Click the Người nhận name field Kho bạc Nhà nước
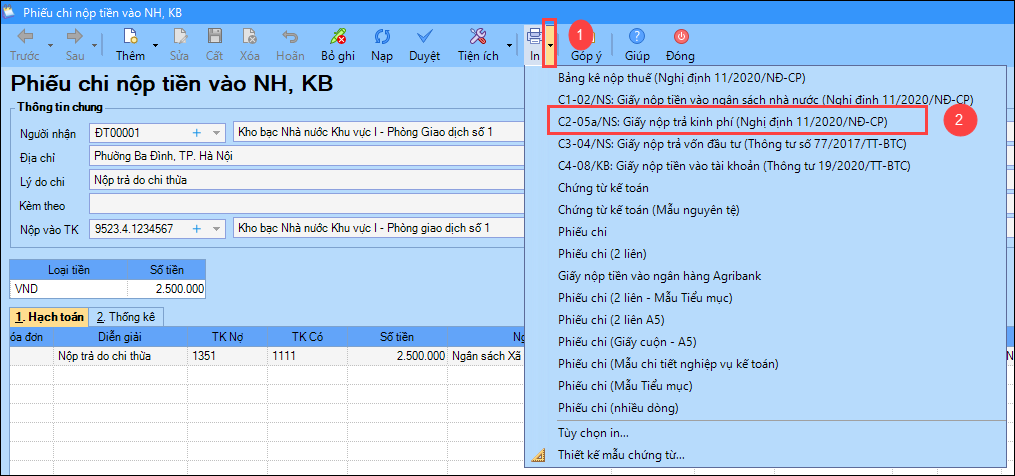 pos(377,133)
